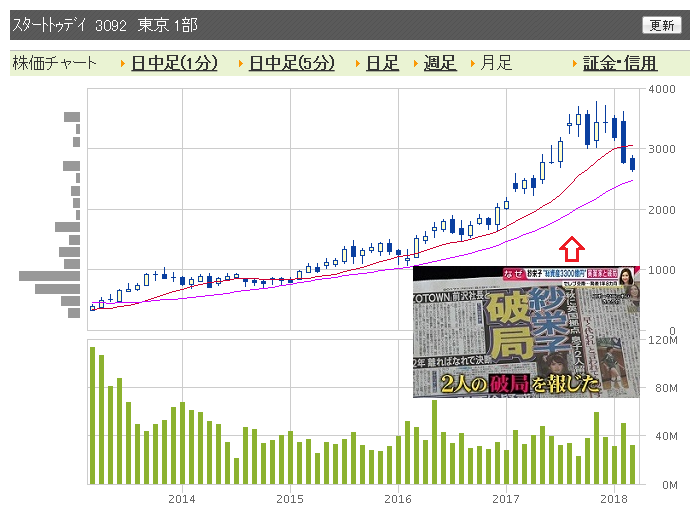
Task: Click the tallest first green volume bar
Action: coord(92,415)
